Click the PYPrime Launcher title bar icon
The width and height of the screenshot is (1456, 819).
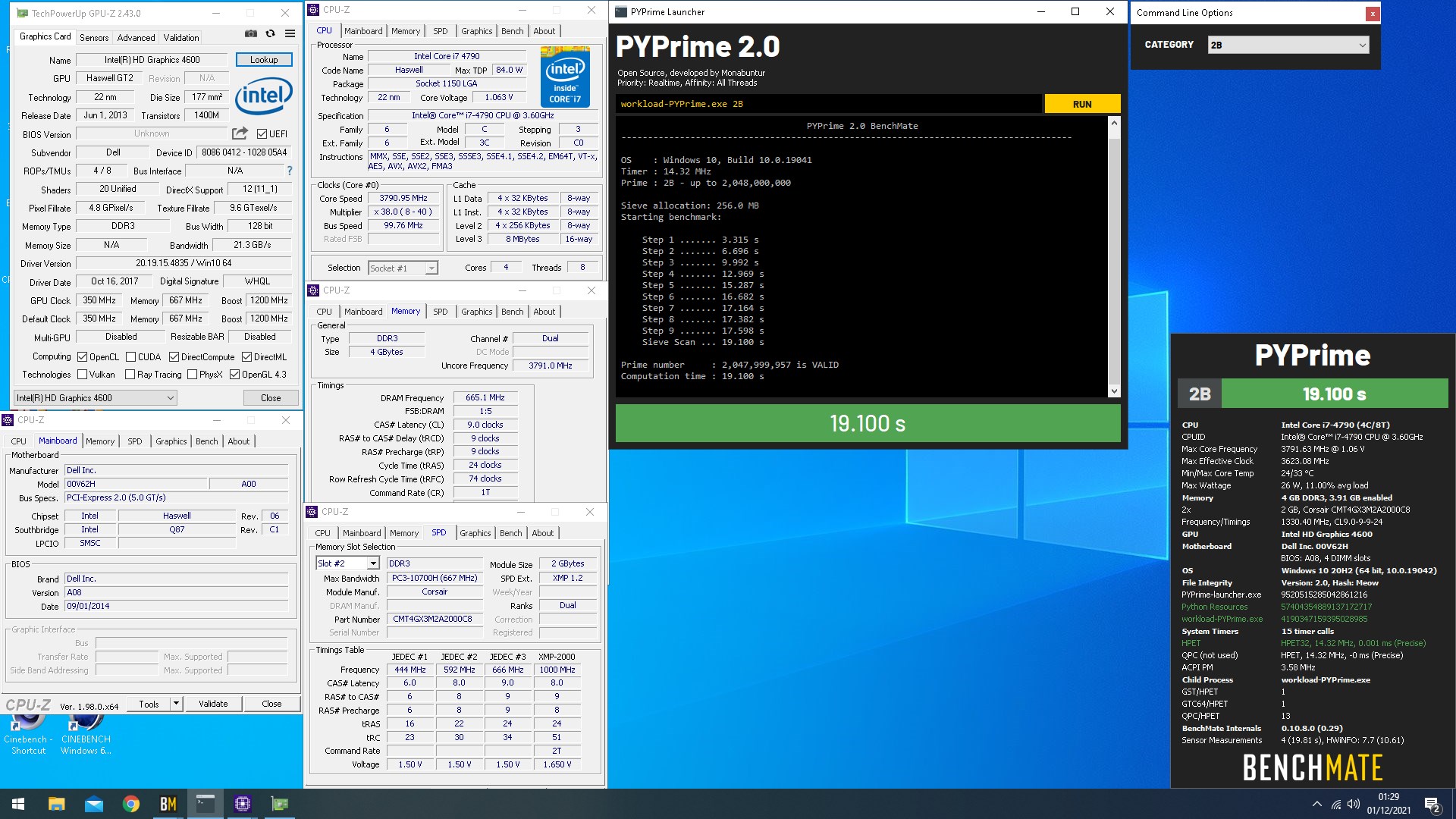(621, 11)
